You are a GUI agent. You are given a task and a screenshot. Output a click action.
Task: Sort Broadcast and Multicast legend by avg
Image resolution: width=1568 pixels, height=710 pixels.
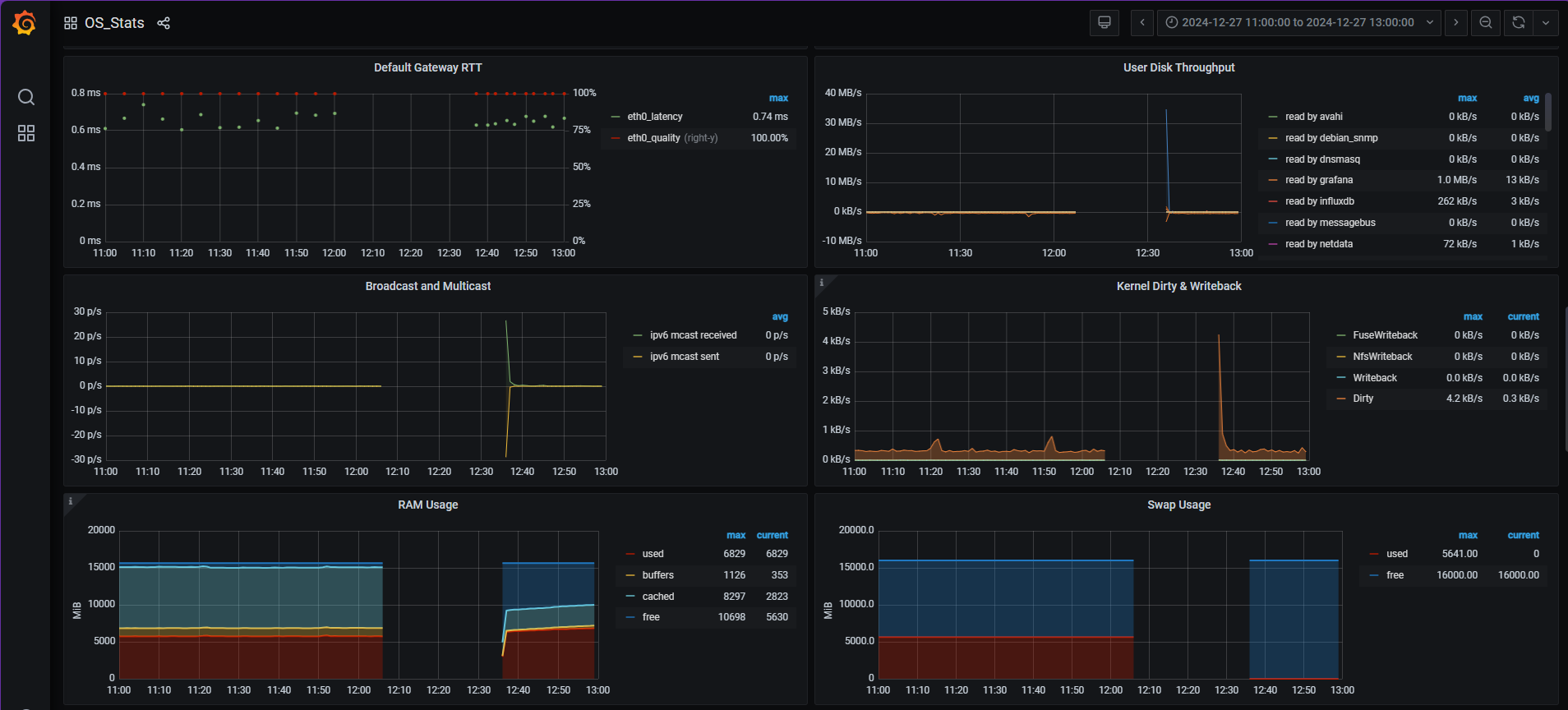click(780, 316)
